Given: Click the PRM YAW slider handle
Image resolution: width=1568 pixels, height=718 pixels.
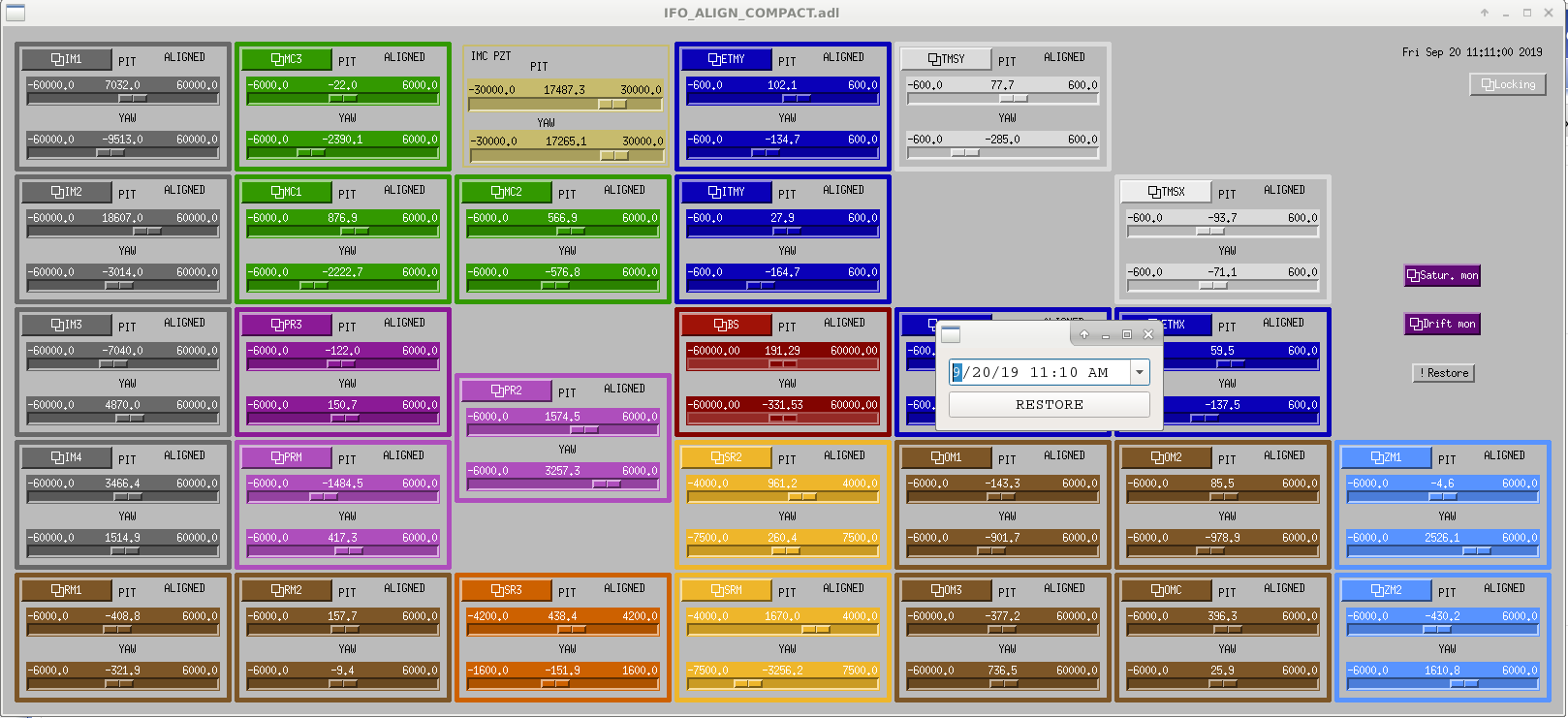Looking at the screenshot, I should tap(349, 551).
